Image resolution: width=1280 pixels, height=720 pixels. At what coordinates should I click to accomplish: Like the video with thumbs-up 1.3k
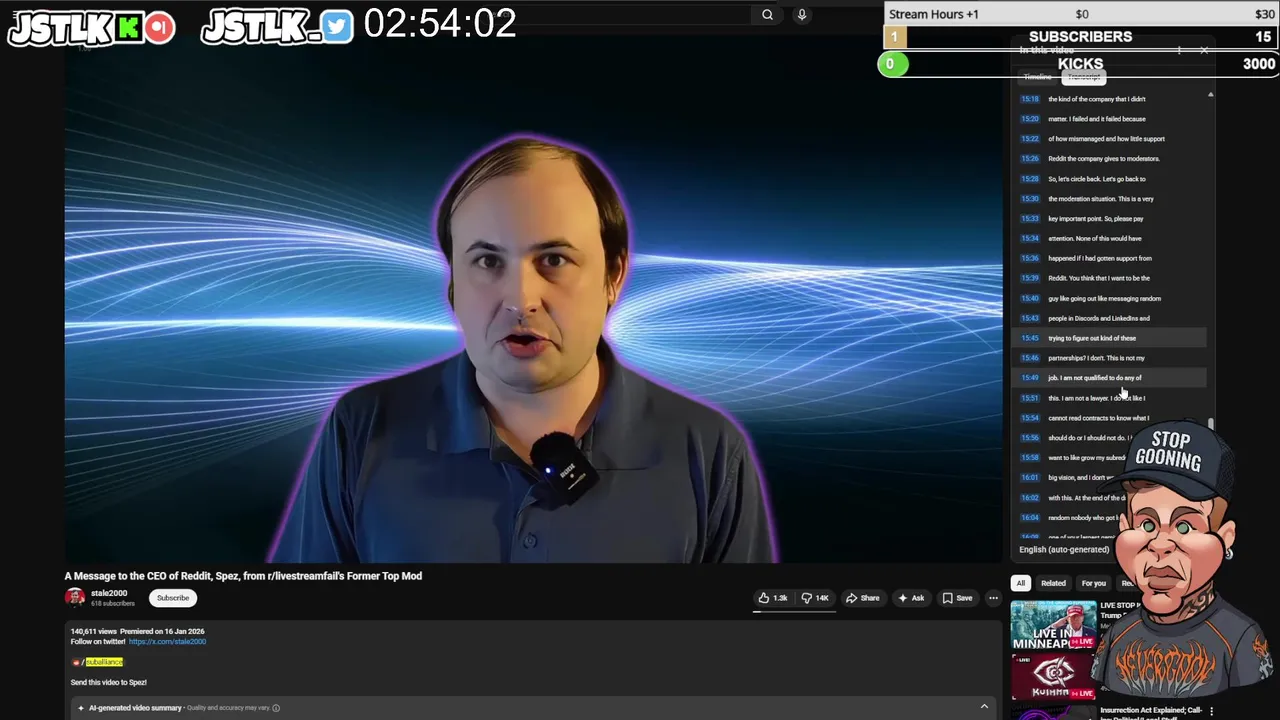773,598
